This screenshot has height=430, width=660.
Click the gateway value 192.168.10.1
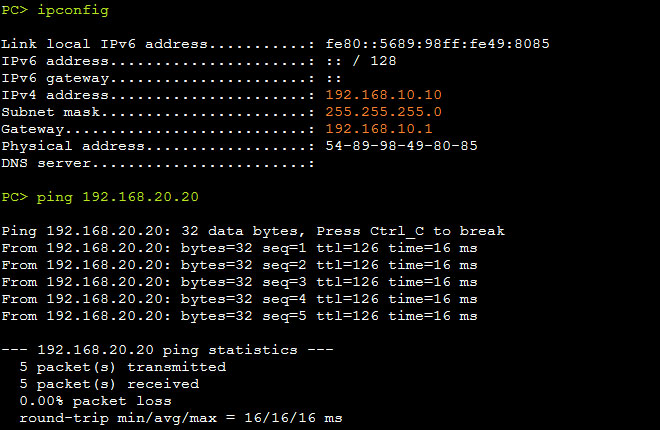[379, 129]
